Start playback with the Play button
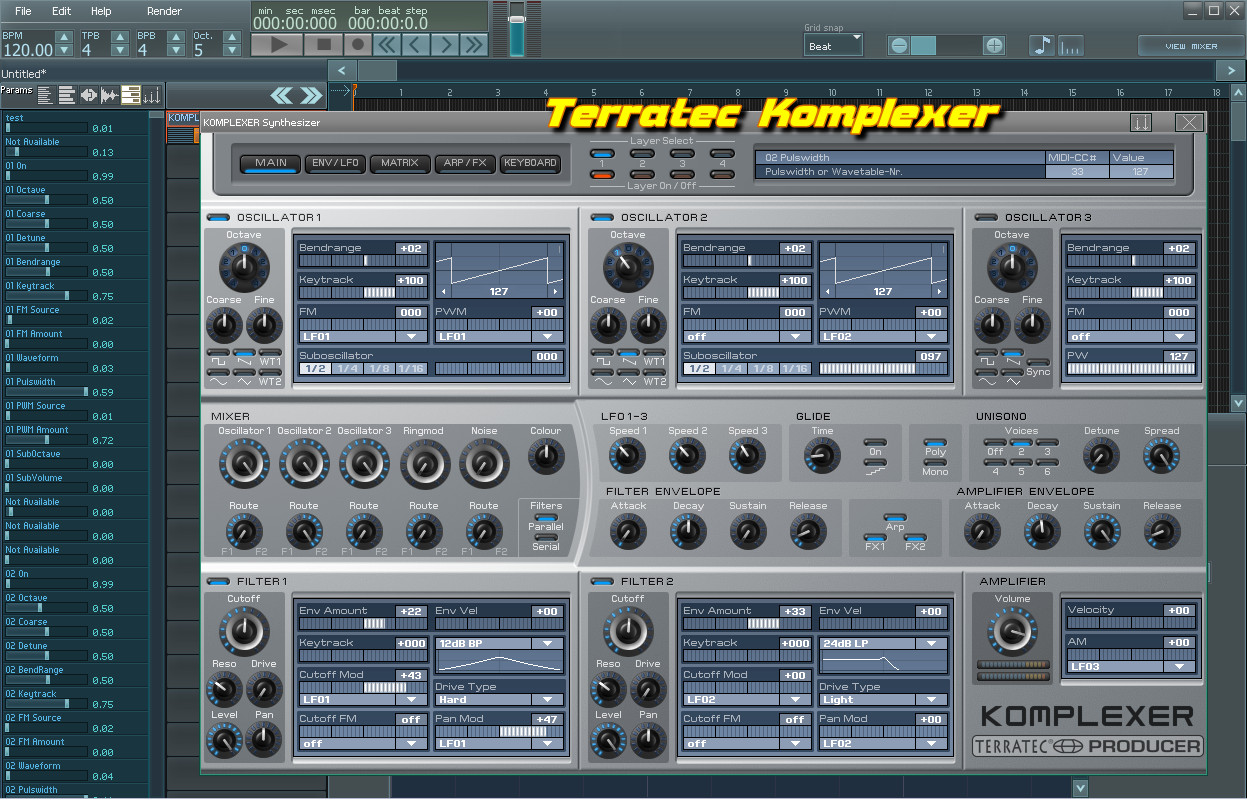1247x800 pixels. pyautogui.click(x=279, y=45)
